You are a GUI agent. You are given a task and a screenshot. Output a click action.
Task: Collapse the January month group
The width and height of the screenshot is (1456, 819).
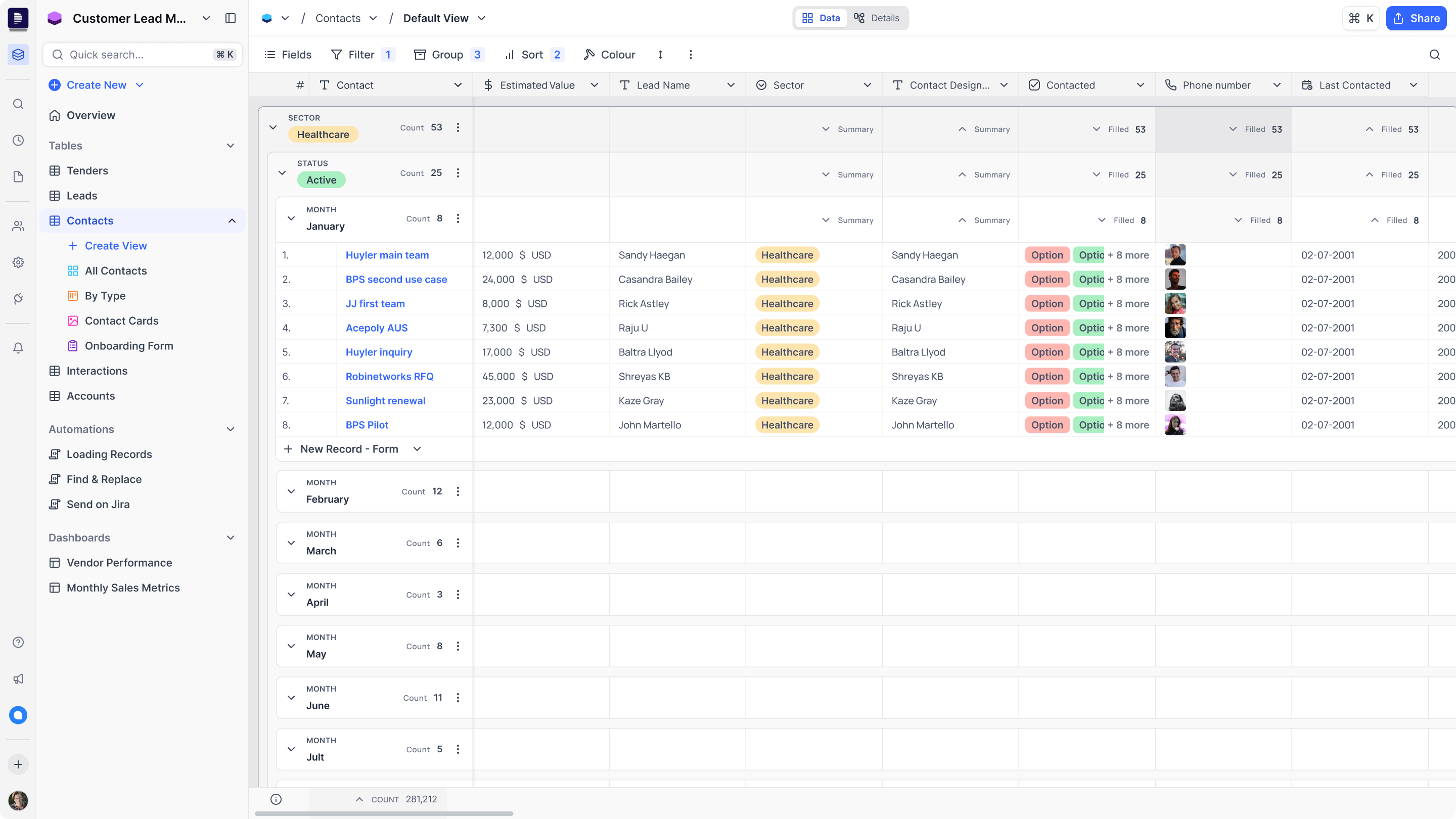tap(291, 218)
